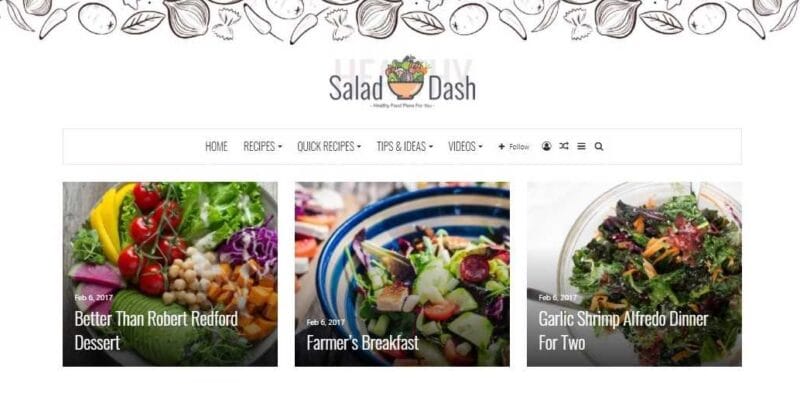Click the Healthy Food Plans tagline
Image resolution: width=800 pixels, height=400 pixels.
pyautogui.click(x=403, y=106)
